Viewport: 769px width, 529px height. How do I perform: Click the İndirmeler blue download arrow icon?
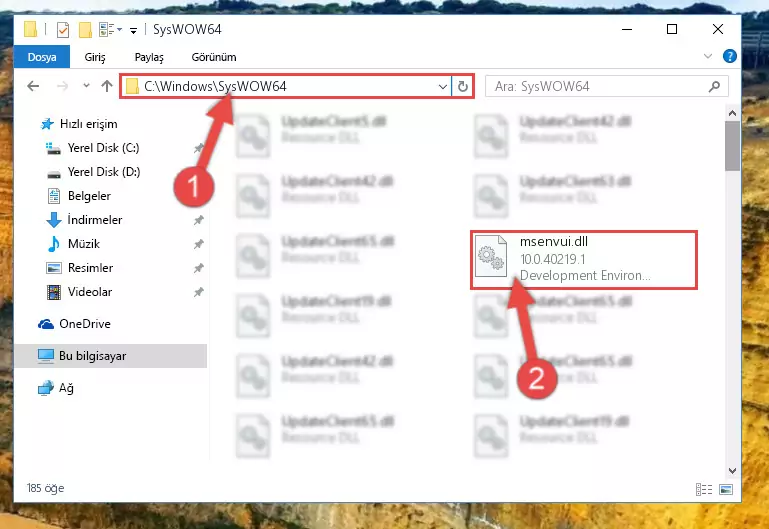[x=53, y=220]
